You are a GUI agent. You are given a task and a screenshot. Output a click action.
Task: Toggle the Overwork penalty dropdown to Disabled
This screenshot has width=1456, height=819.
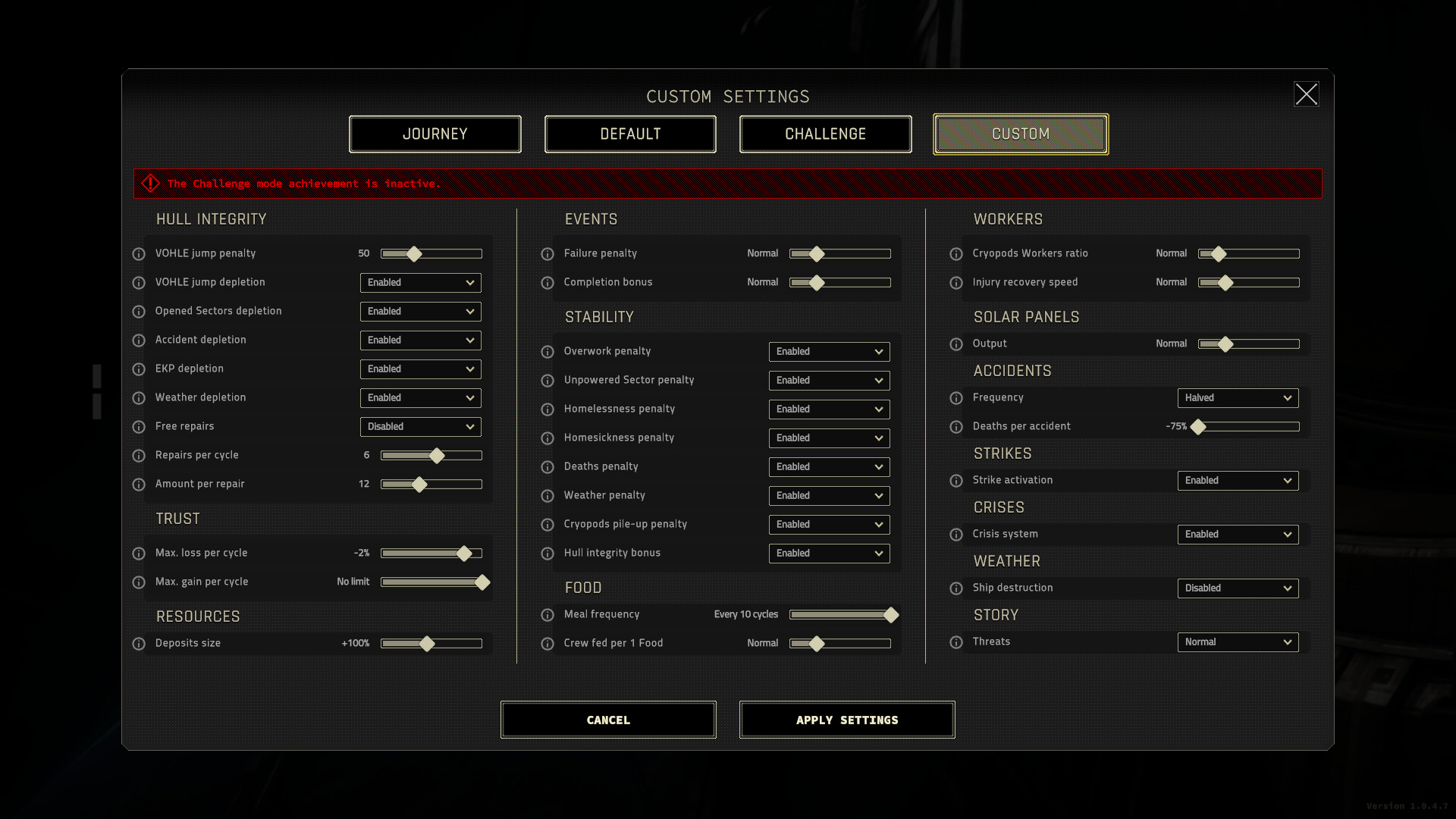click(829, 351)
